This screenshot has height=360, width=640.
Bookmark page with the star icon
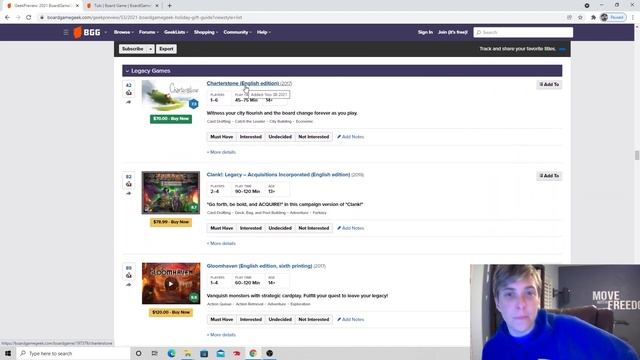coord(580,18)
